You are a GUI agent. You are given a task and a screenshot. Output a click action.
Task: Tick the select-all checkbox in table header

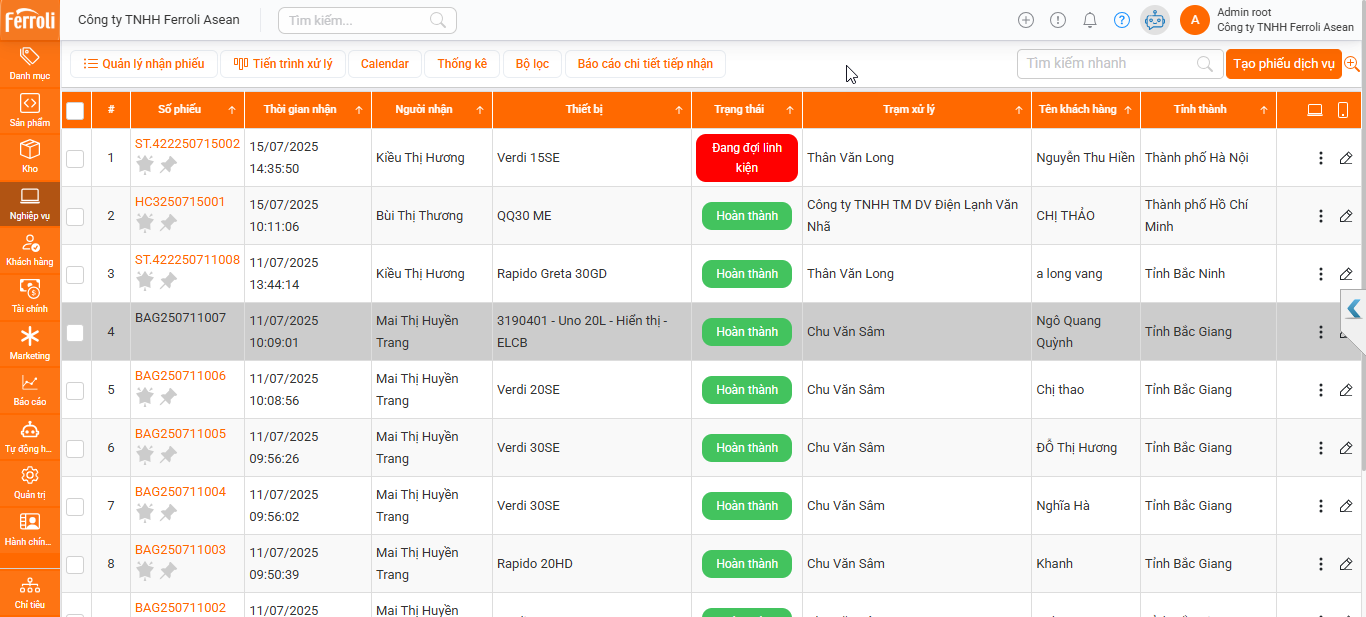[x=75, y=110]
